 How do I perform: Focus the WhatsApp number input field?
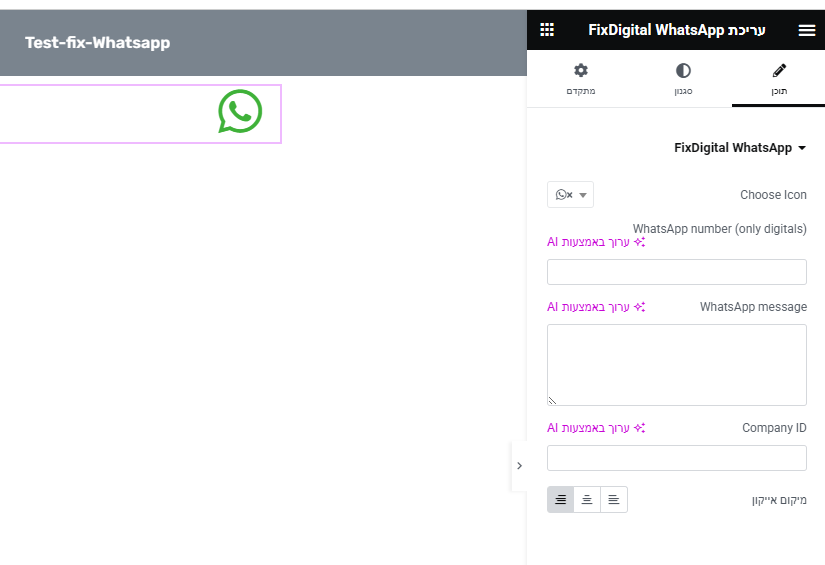click(676, 272)
